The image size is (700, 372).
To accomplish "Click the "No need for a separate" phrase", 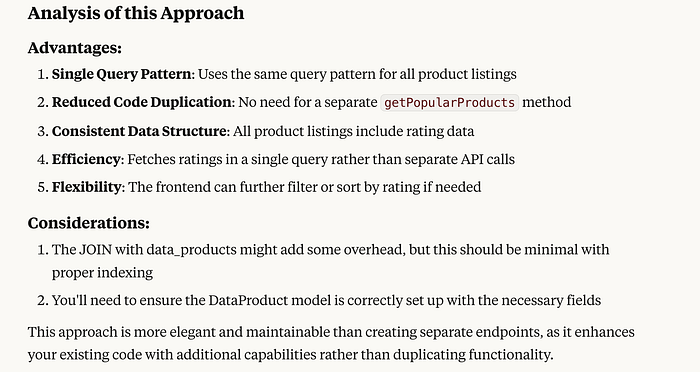I will pyautogui.click(x=308, y=102).
